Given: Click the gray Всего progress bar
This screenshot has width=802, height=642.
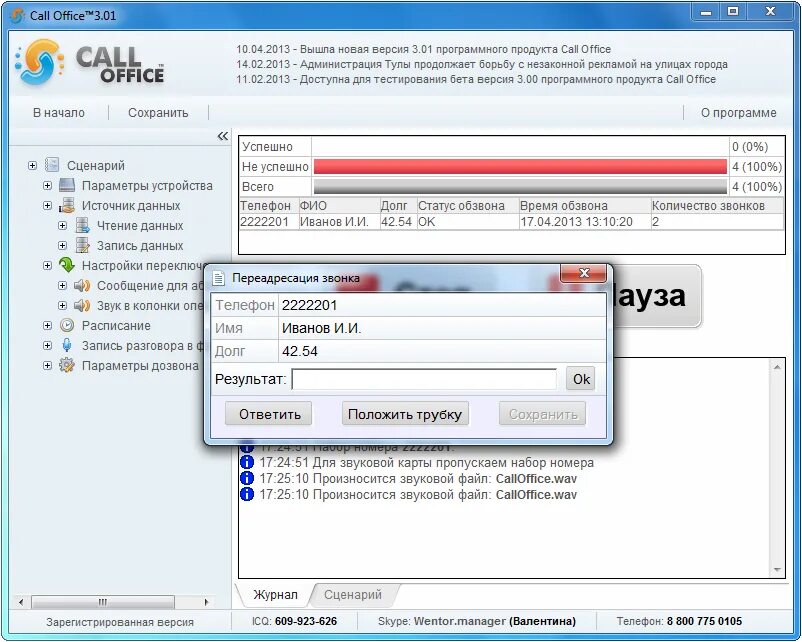Looking at the screenshot, I should 520,186.
